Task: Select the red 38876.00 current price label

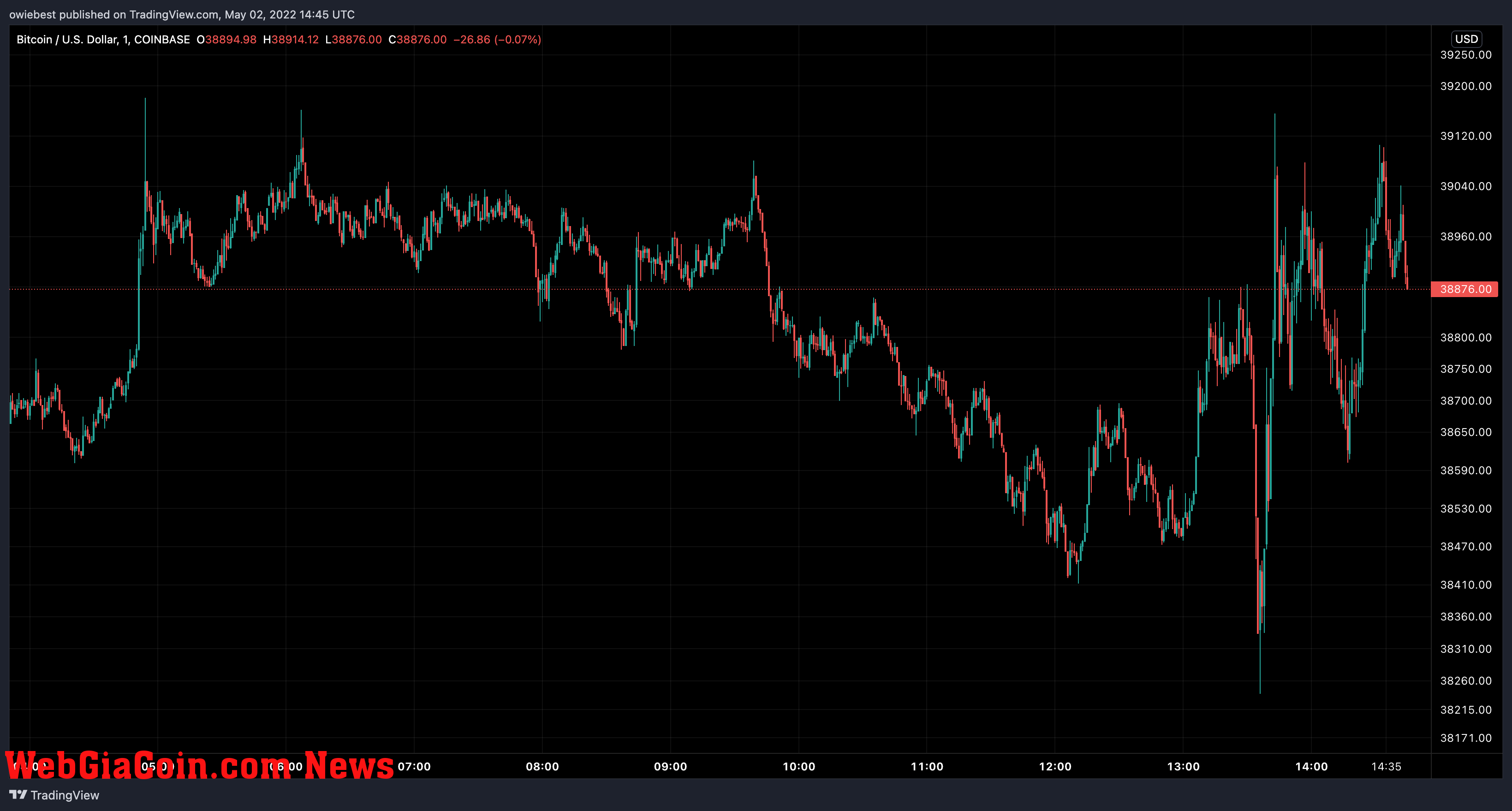Action: click(1464, 289)
